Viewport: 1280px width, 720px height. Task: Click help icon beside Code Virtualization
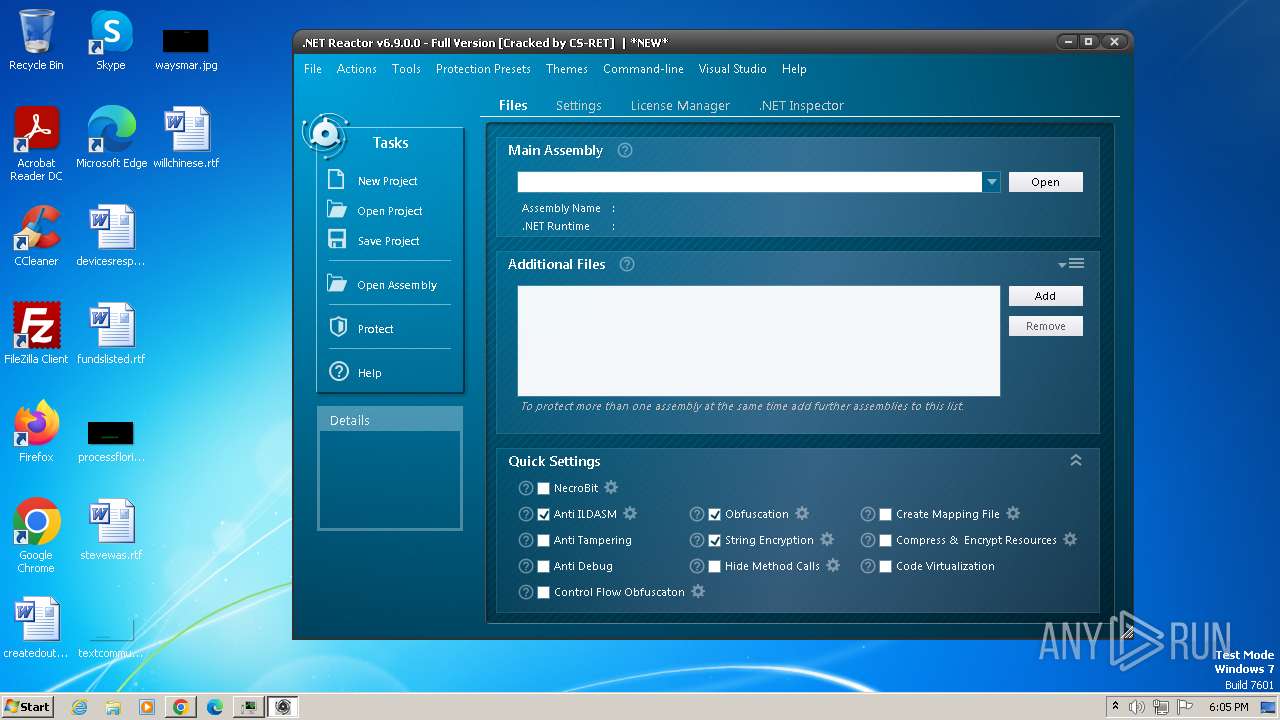(868, 566)
